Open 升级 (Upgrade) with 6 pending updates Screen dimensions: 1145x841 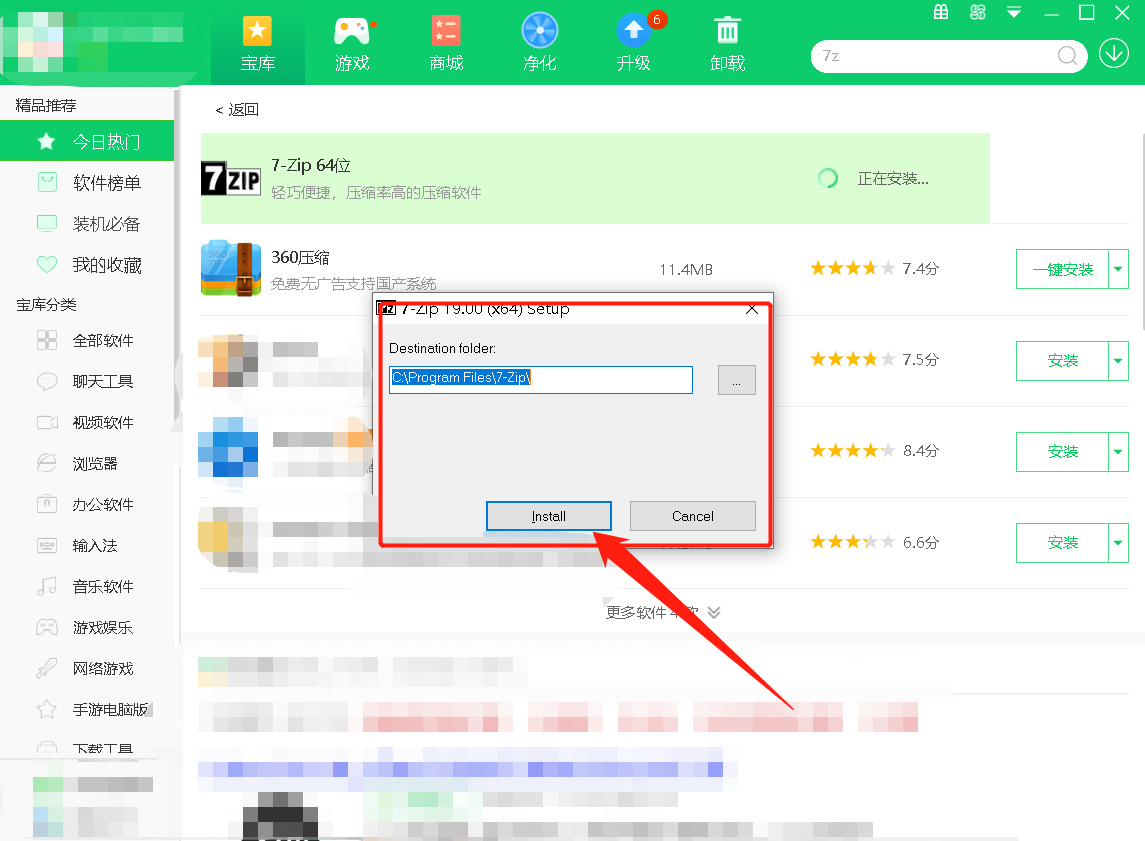633,42
